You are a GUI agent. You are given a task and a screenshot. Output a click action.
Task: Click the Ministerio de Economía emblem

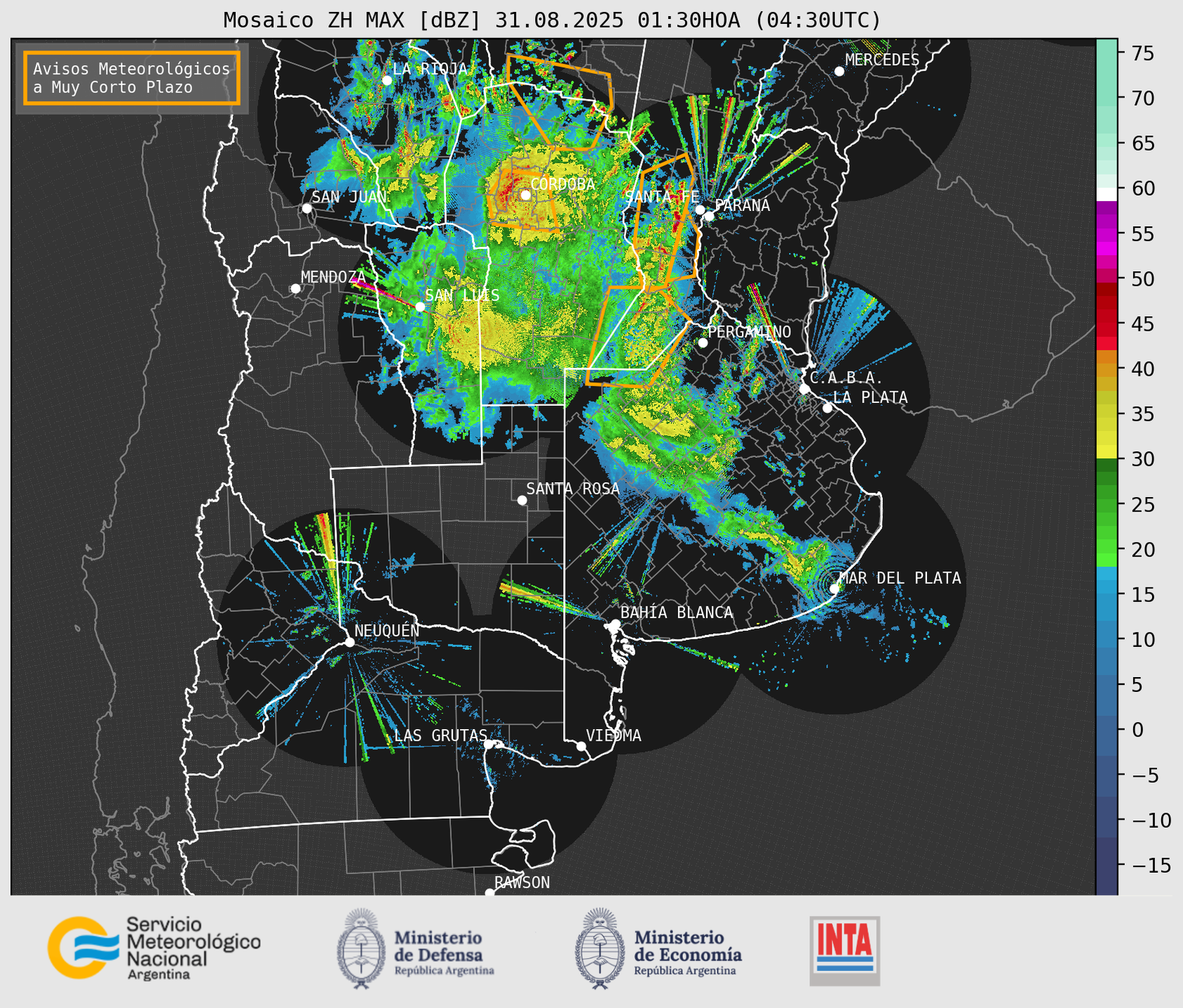click(599, 948)
